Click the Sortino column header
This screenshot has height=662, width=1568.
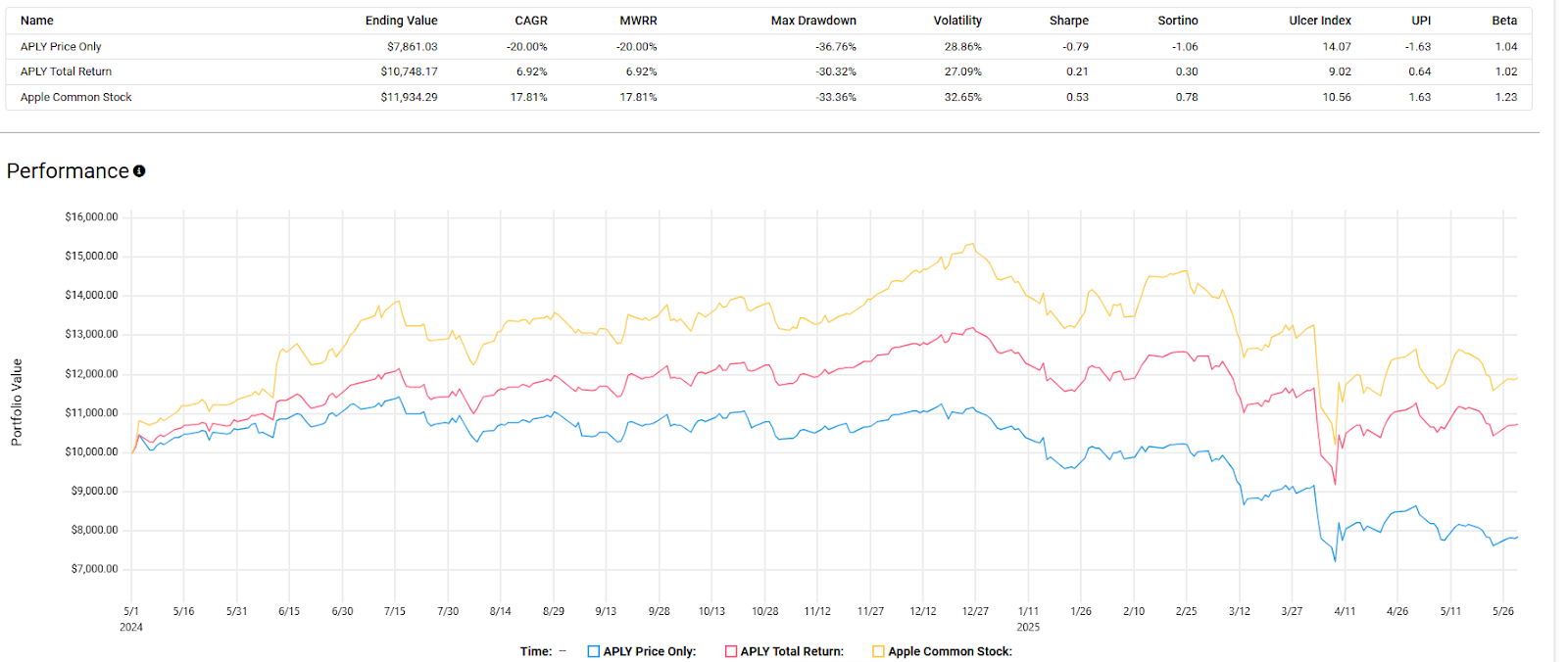click(1178, 21)
